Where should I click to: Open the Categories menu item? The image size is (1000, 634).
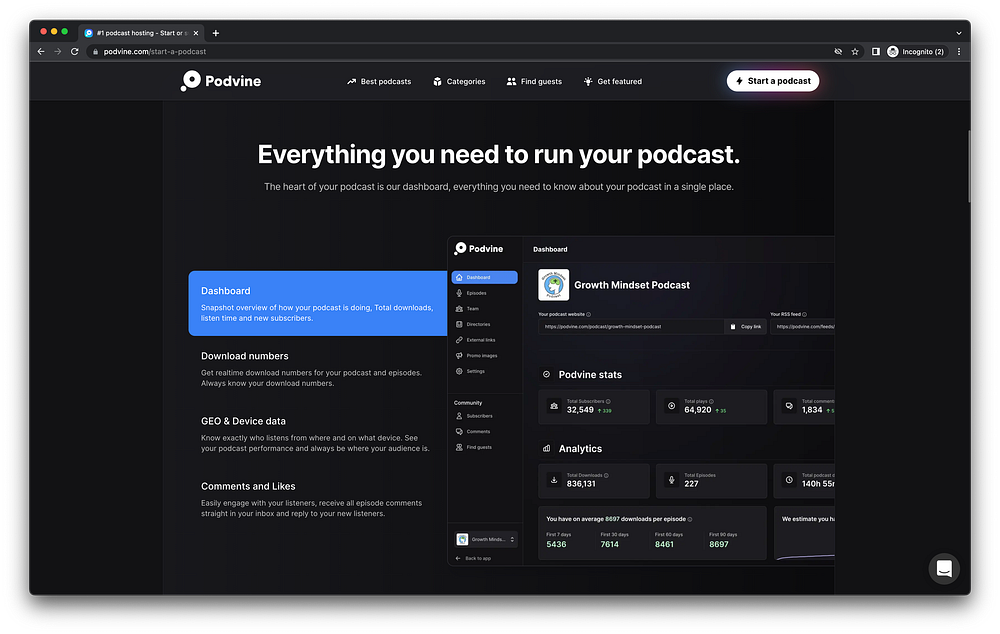point(459,82)
